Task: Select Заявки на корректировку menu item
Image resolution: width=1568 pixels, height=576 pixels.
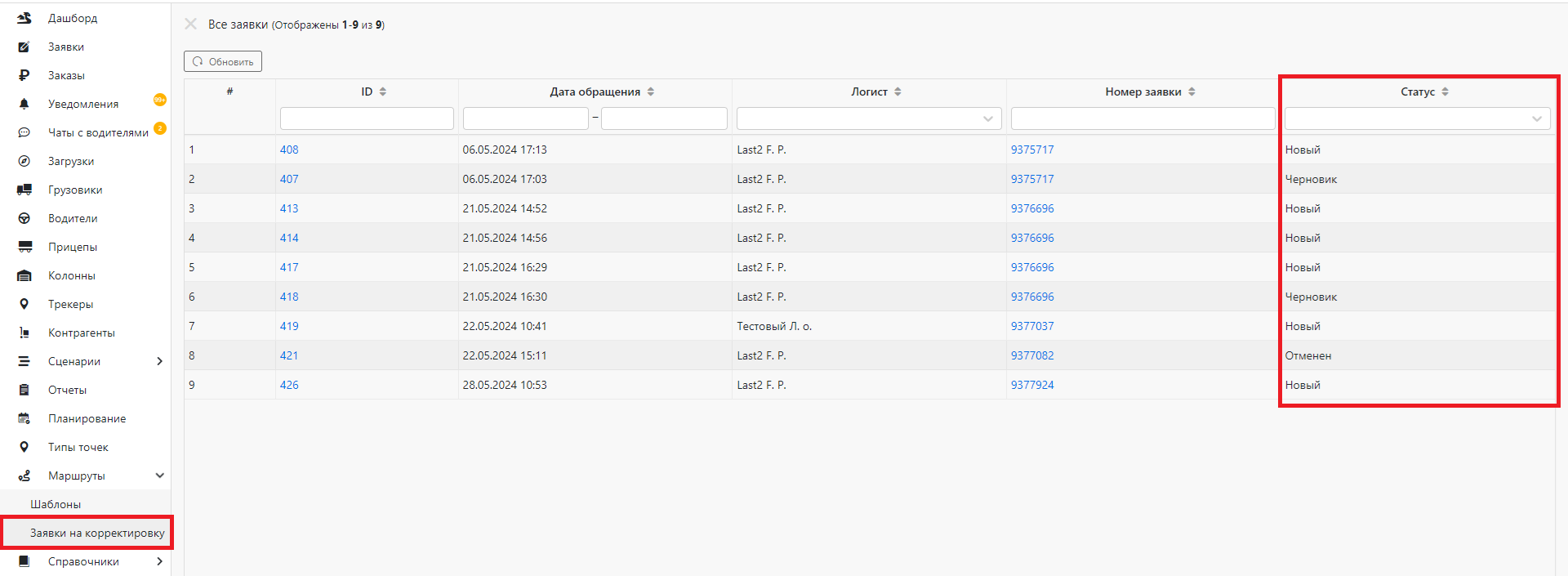Action: pos(97,533)
